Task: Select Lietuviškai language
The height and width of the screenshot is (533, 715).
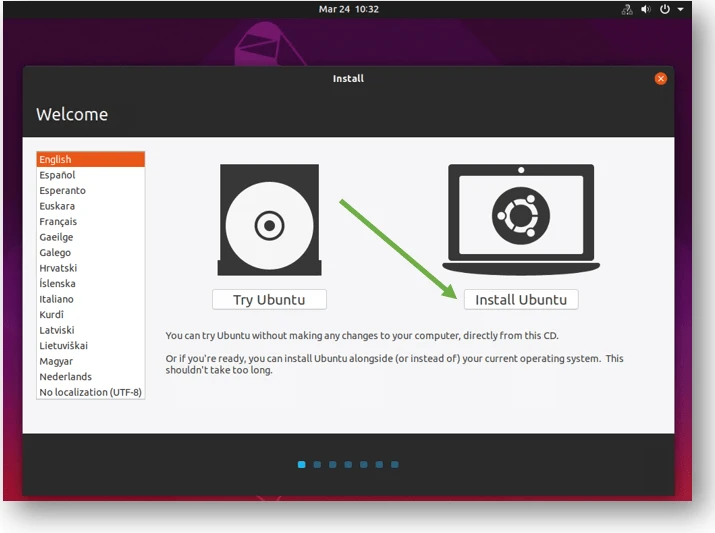Action: 90,345
